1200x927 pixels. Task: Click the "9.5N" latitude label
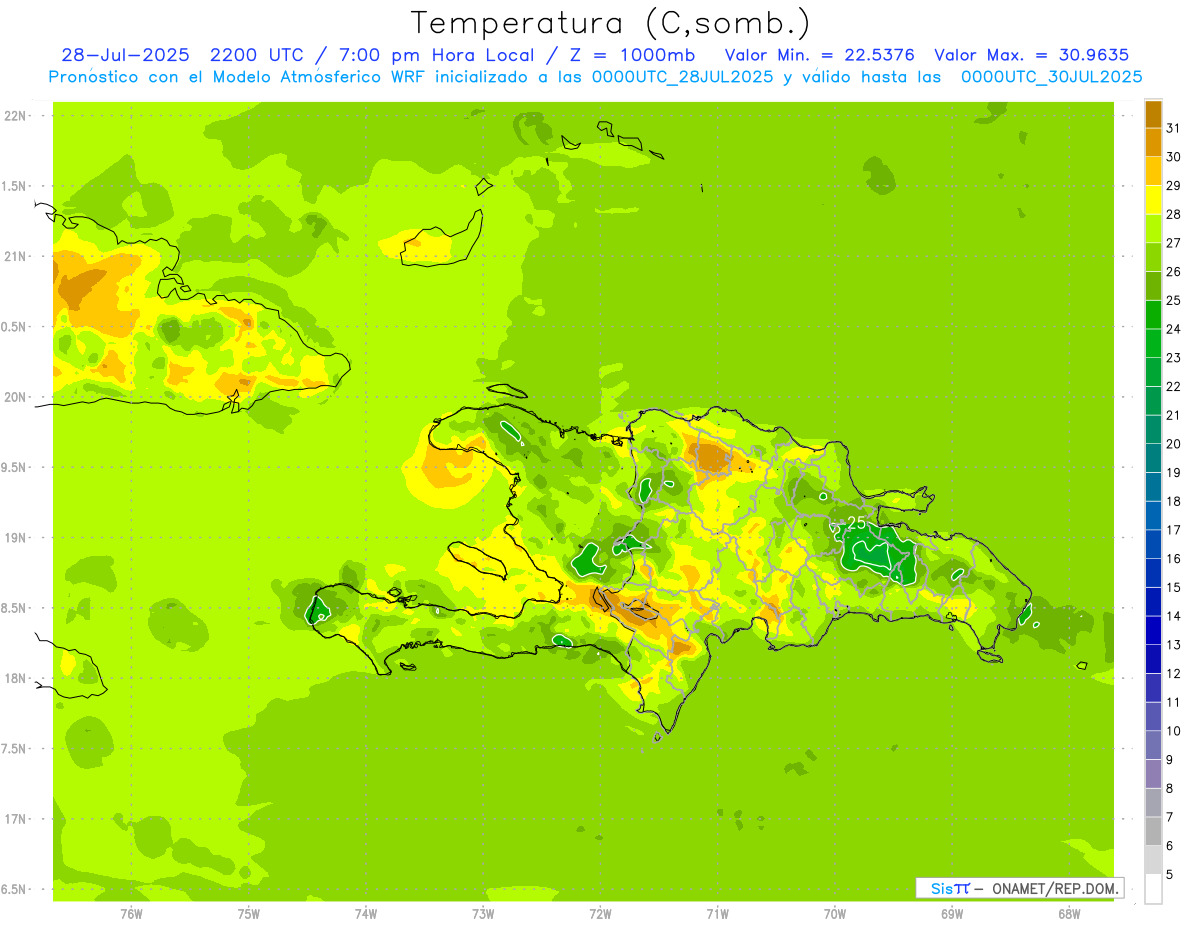click(15, 467)
